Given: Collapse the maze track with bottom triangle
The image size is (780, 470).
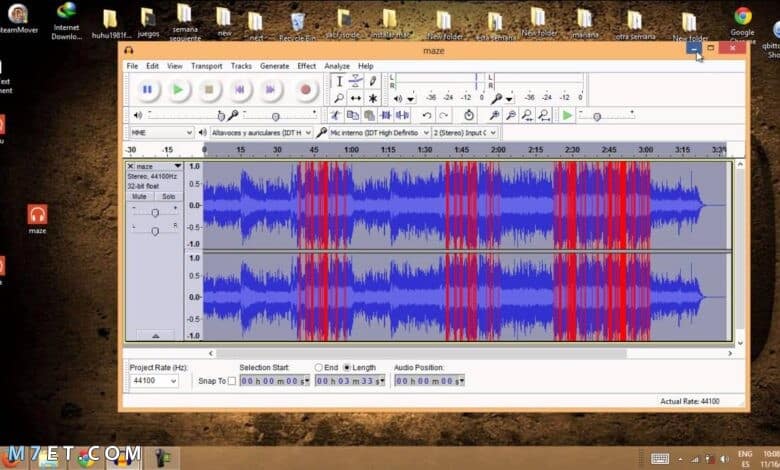Looking at the screenshot, I should pos(155,336).
